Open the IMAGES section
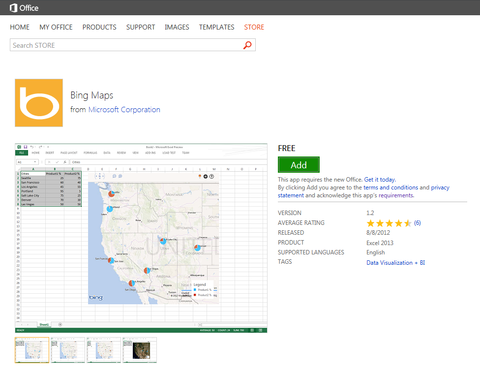The image size is (480, 373). pos(177,27)
